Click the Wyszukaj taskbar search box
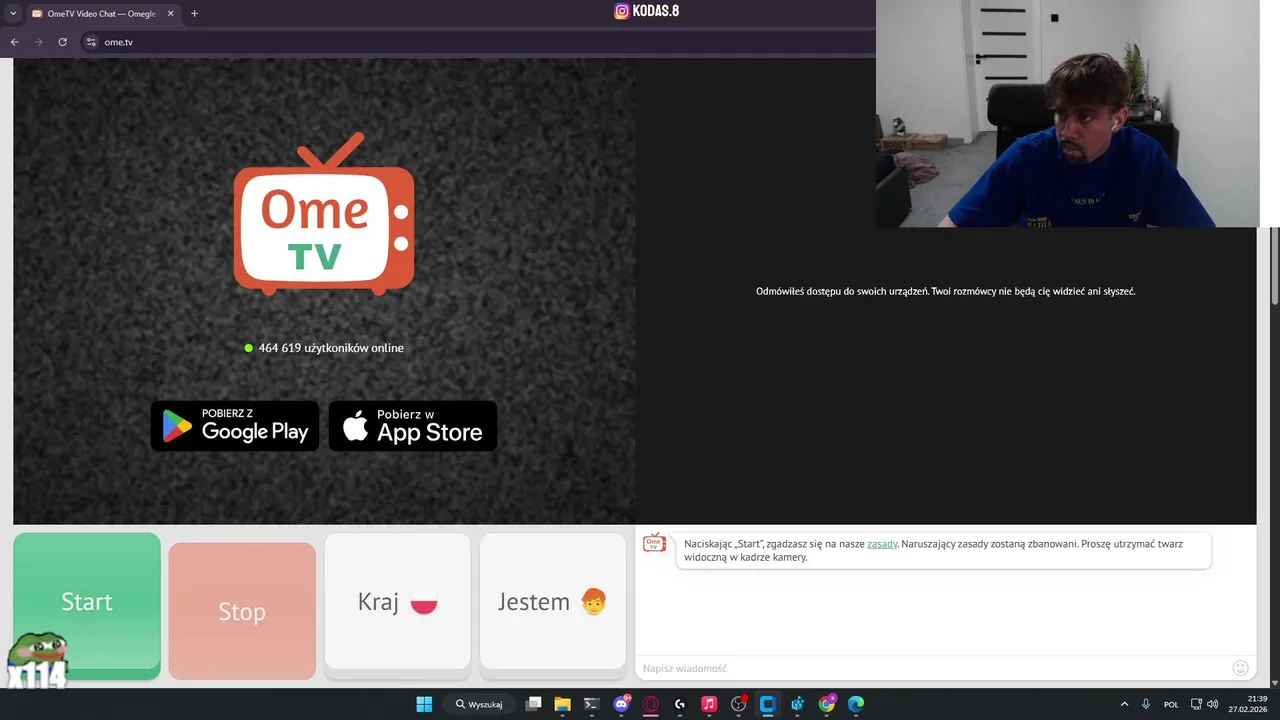Screen dimensions: 1280x720 (479, 704)
